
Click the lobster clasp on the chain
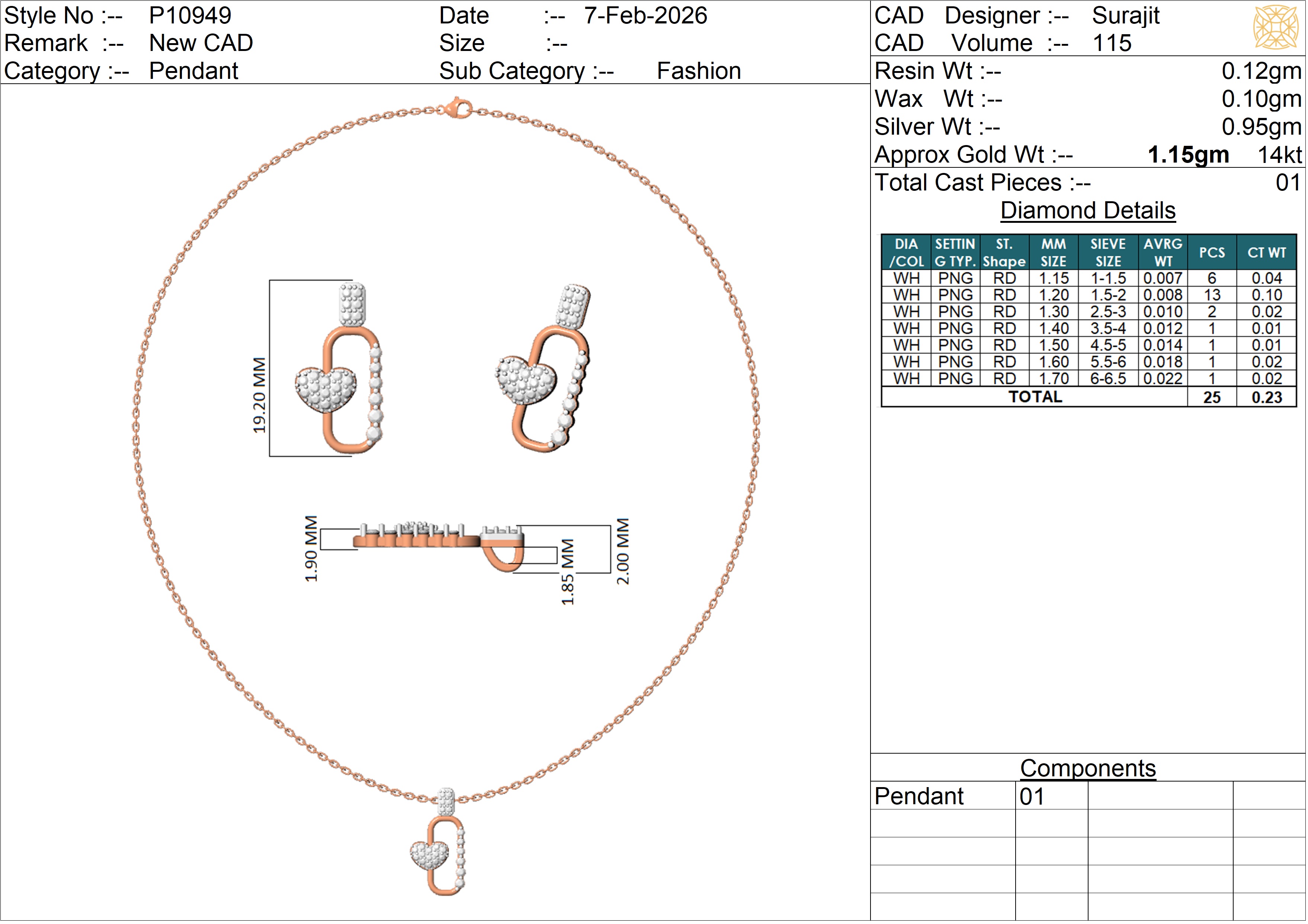pyautogui.click(x=459, y=108)
